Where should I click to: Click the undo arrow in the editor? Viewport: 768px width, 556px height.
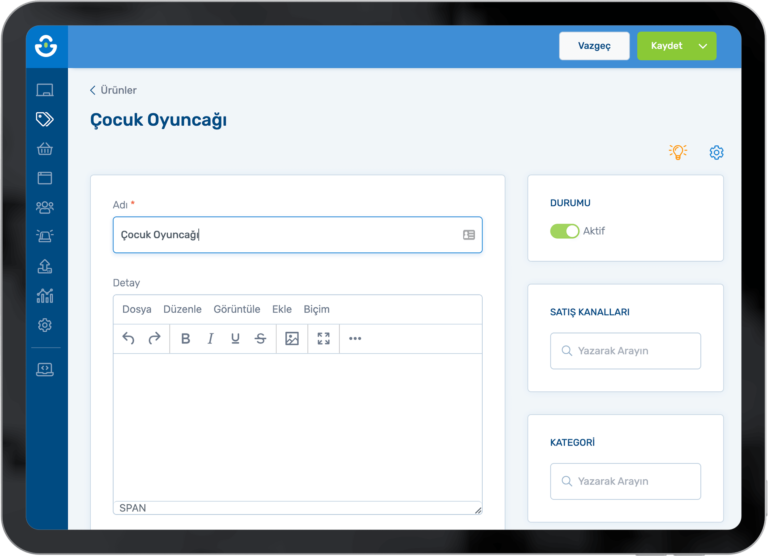[128, 339]
